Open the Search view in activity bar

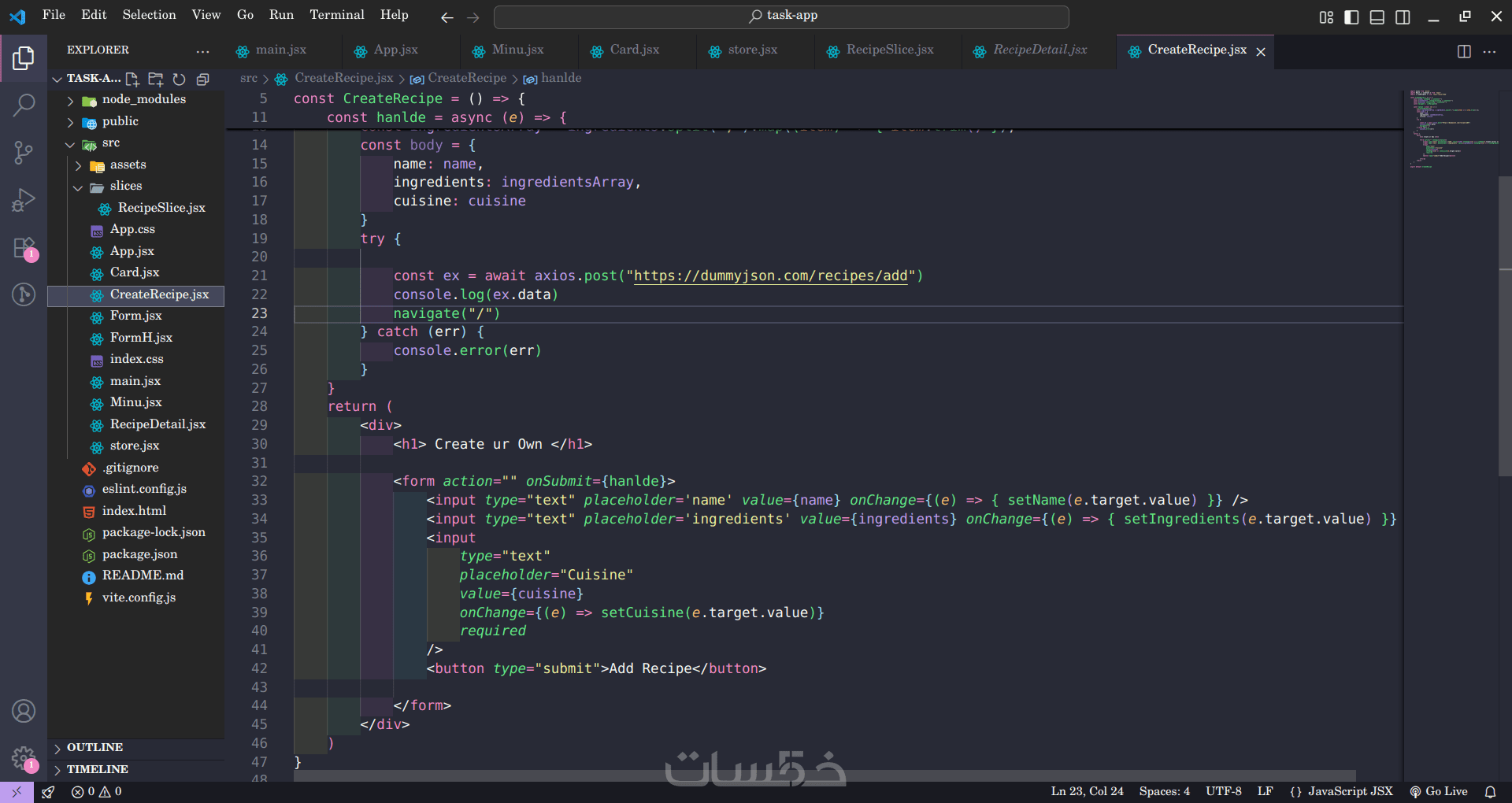point(24,105)
